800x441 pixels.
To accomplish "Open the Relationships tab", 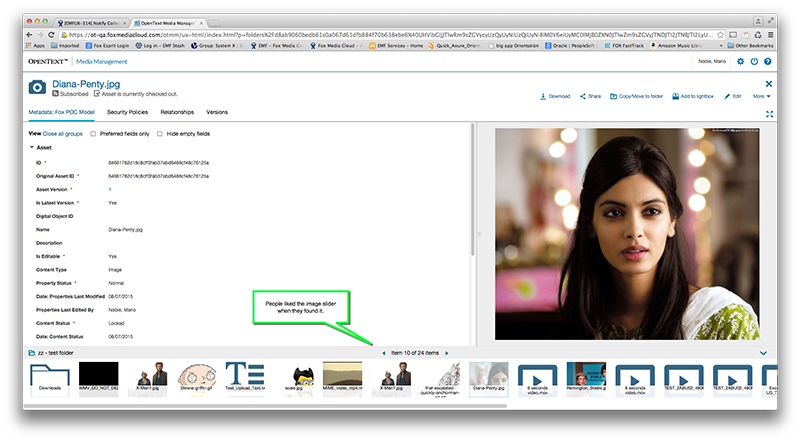I will tap(177, 112).
